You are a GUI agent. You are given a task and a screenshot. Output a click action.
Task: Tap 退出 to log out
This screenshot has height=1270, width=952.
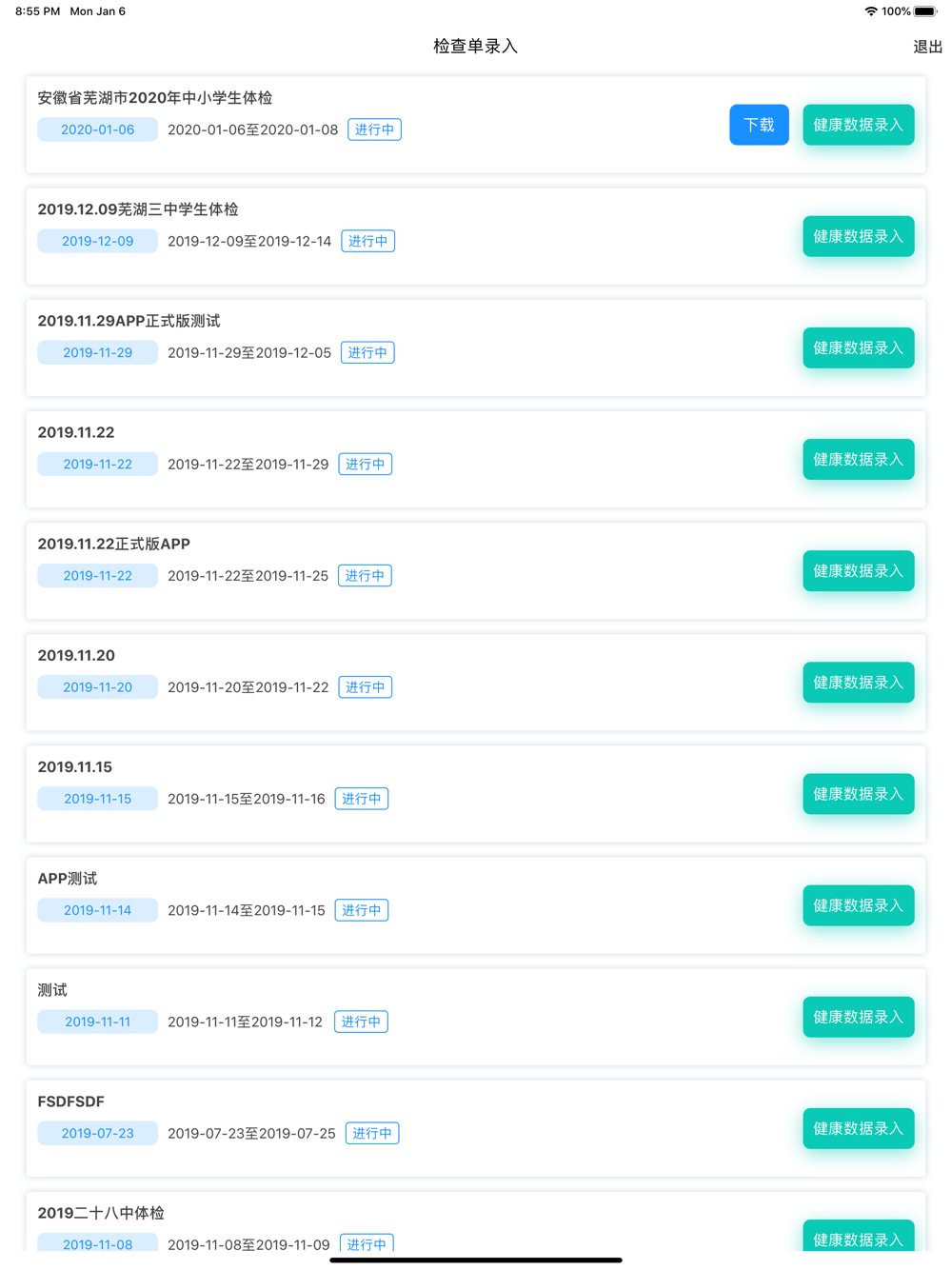[927, 47]
